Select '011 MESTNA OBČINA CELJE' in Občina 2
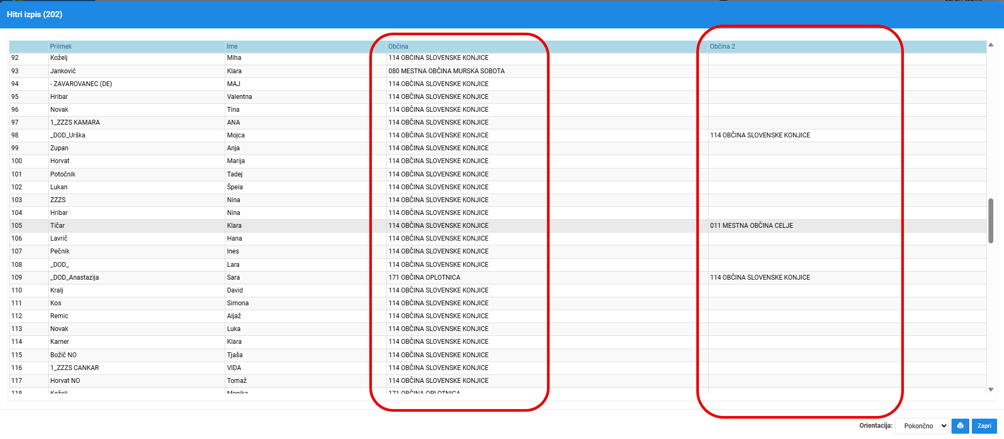The width and height of the screenshot is (1004, 439). [752, 225]
